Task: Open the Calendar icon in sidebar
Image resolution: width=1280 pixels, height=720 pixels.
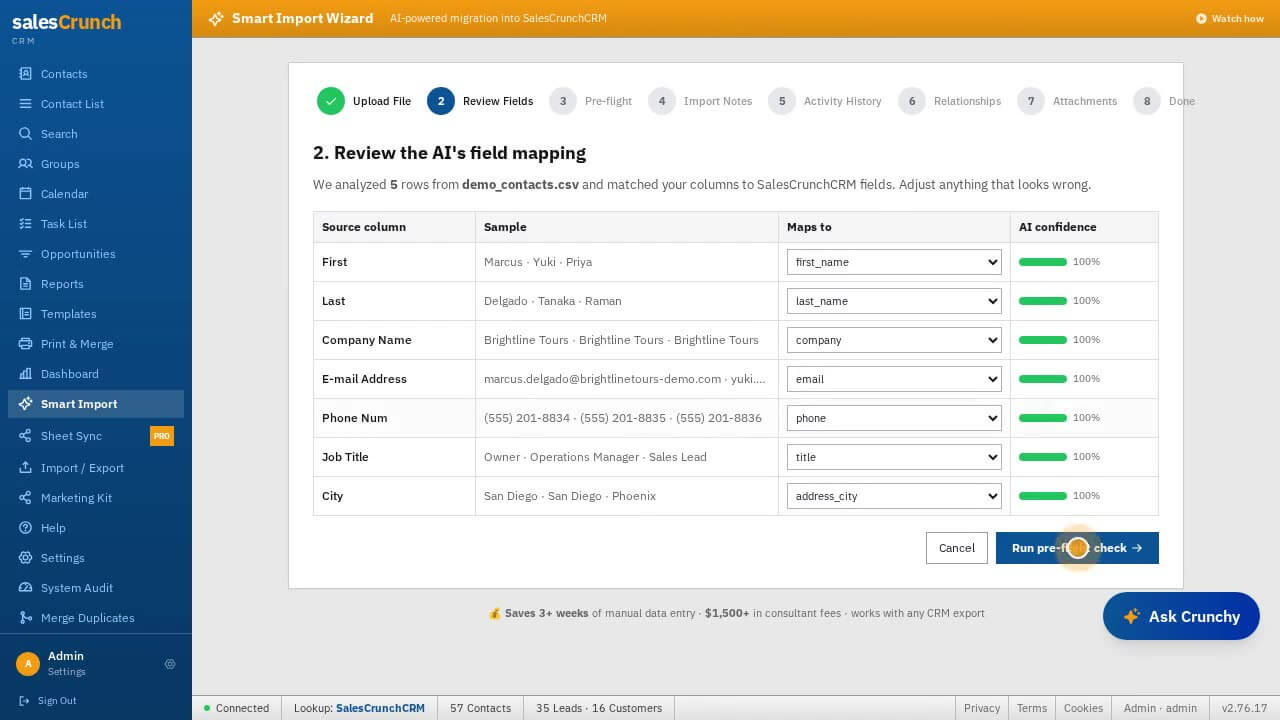Action: pyautogui.click(x=25, y=194)
